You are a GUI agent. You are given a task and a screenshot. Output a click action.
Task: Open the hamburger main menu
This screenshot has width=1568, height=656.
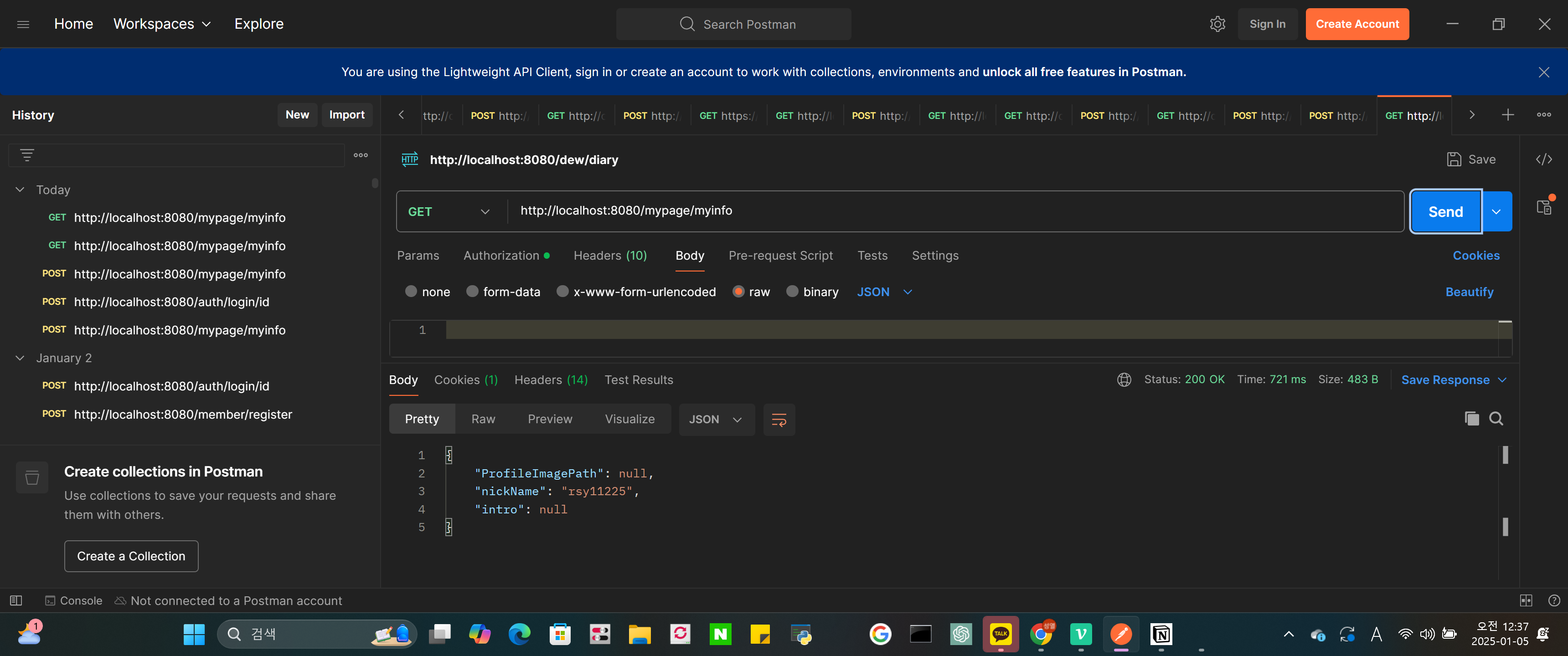(x=23, y=24)
